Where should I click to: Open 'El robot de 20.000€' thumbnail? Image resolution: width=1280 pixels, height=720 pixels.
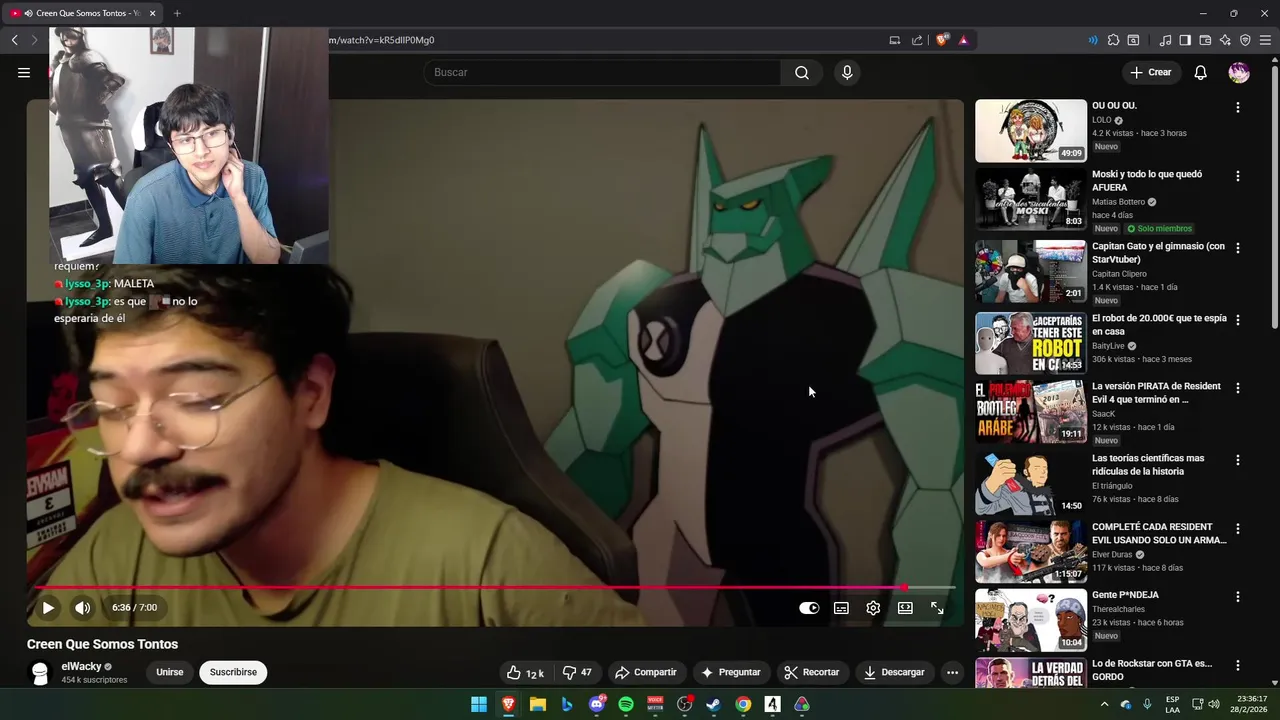click(x=1031, y=343)
